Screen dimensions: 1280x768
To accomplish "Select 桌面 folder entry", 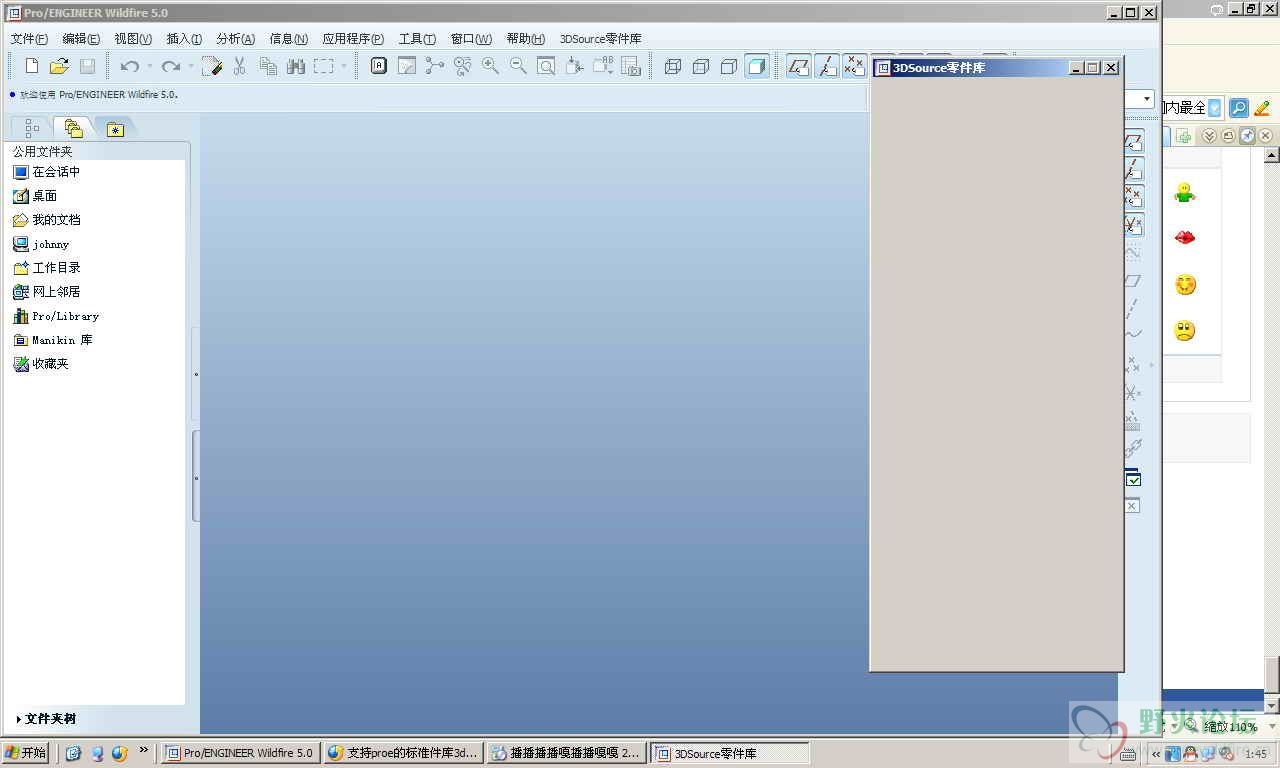I will pos(35,196).
